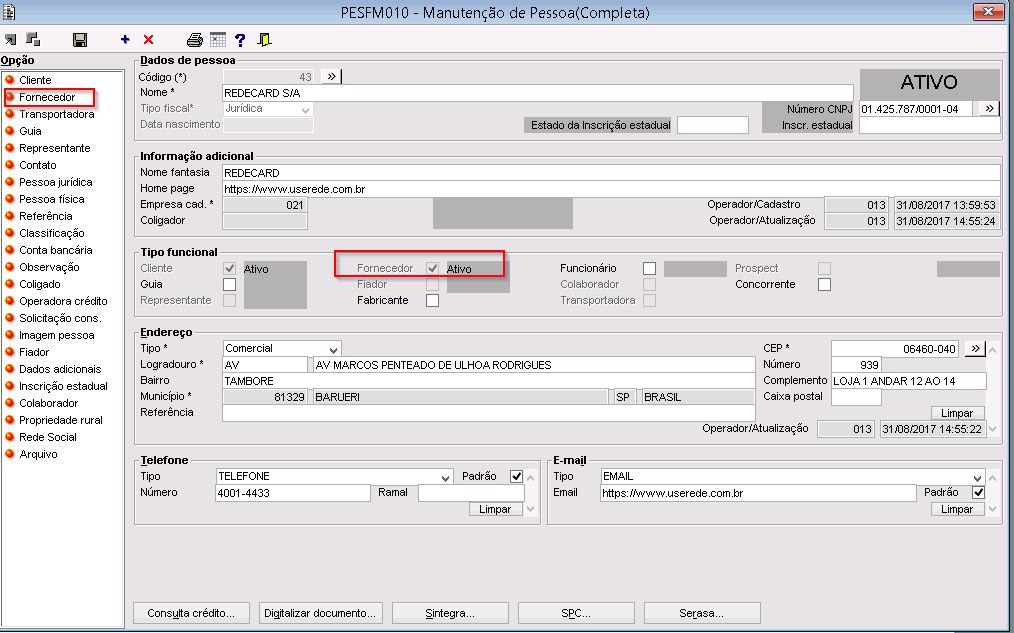This screenshot has height=633, width=1014.
Task: Open Arquivo in the Opção list
Action: pyautogui.click(x=38, y=454)
